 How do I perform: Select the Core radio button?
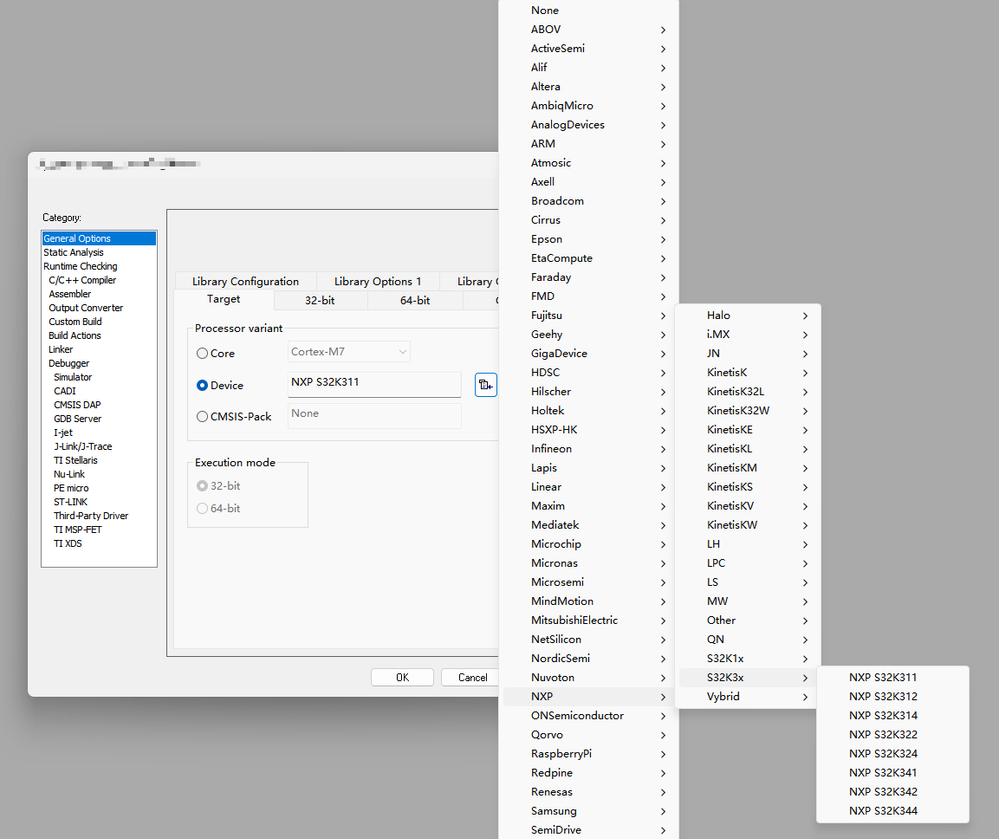tap(200, 352)
